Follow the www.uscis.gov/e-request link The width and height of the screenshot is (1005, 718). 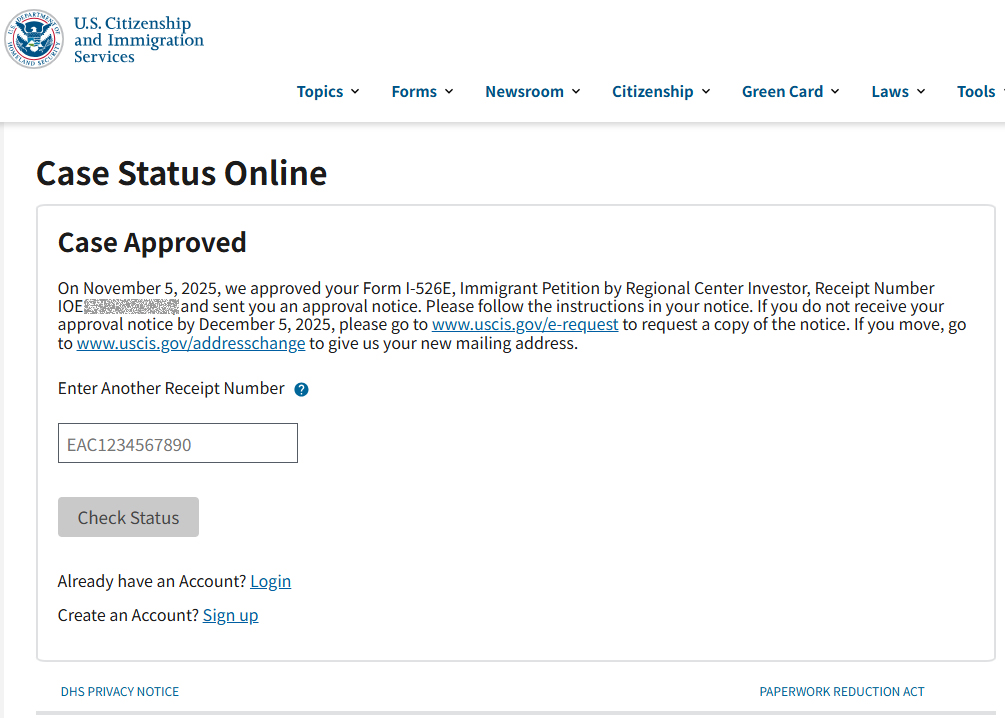coord(525,324)
